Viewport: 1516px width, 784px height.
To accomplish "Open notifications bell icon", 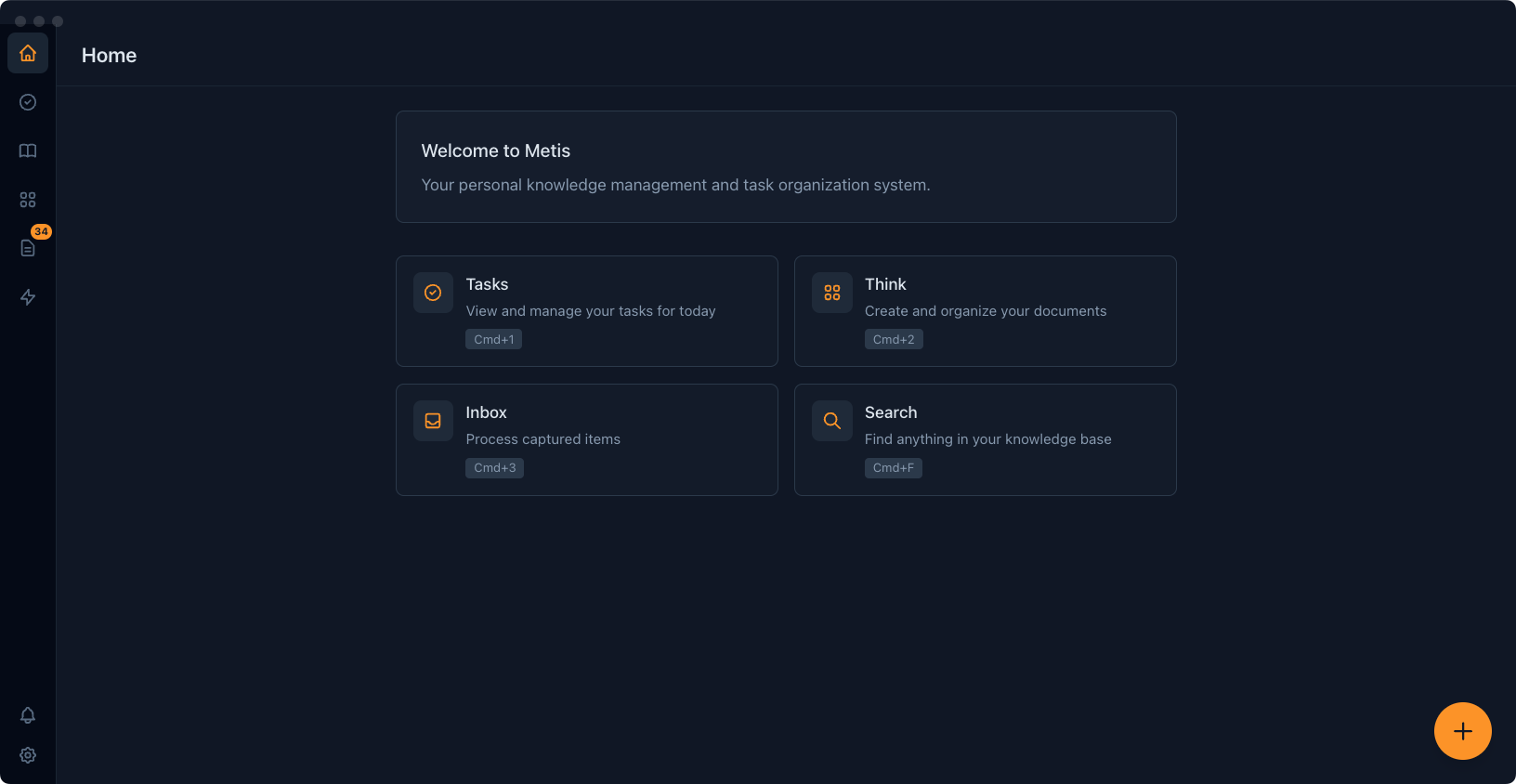I will point(28,715).
